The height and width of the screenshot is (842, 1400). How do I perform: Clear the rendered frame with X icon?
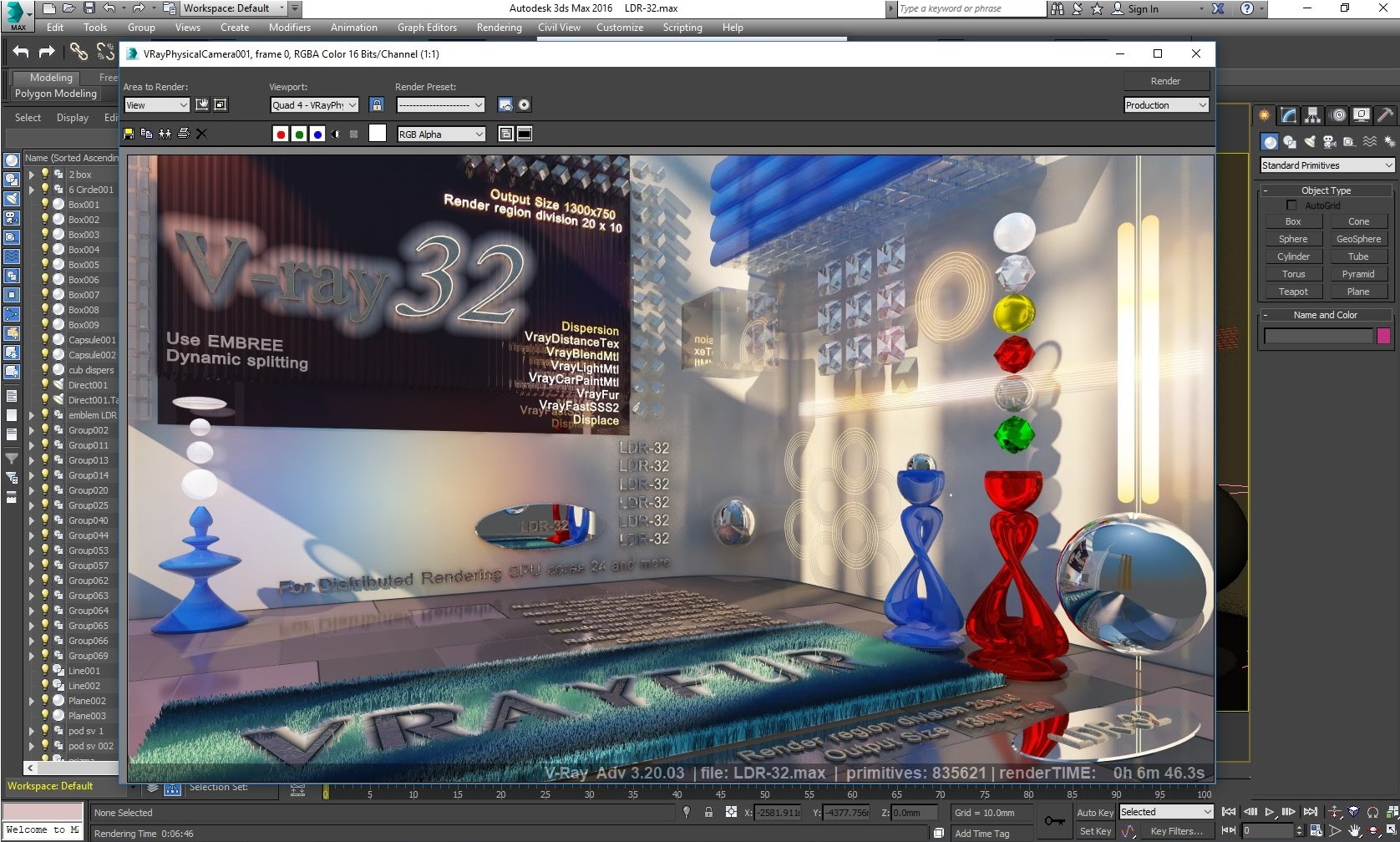201,134
